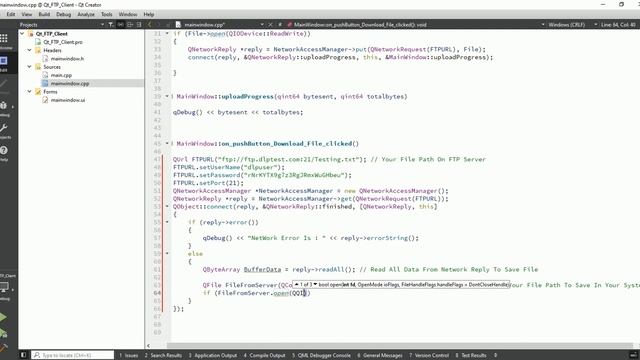Start debugging with the Debug Run icon

(x=4, y=333)
